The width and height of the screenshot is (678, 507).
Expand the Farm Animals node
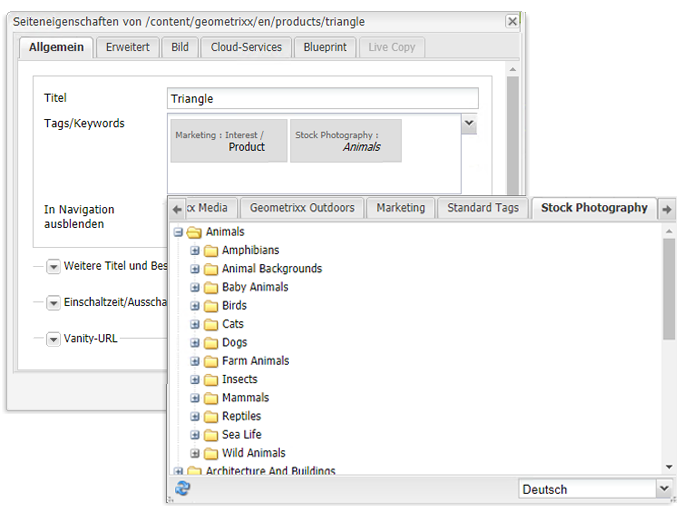(195, 361)
